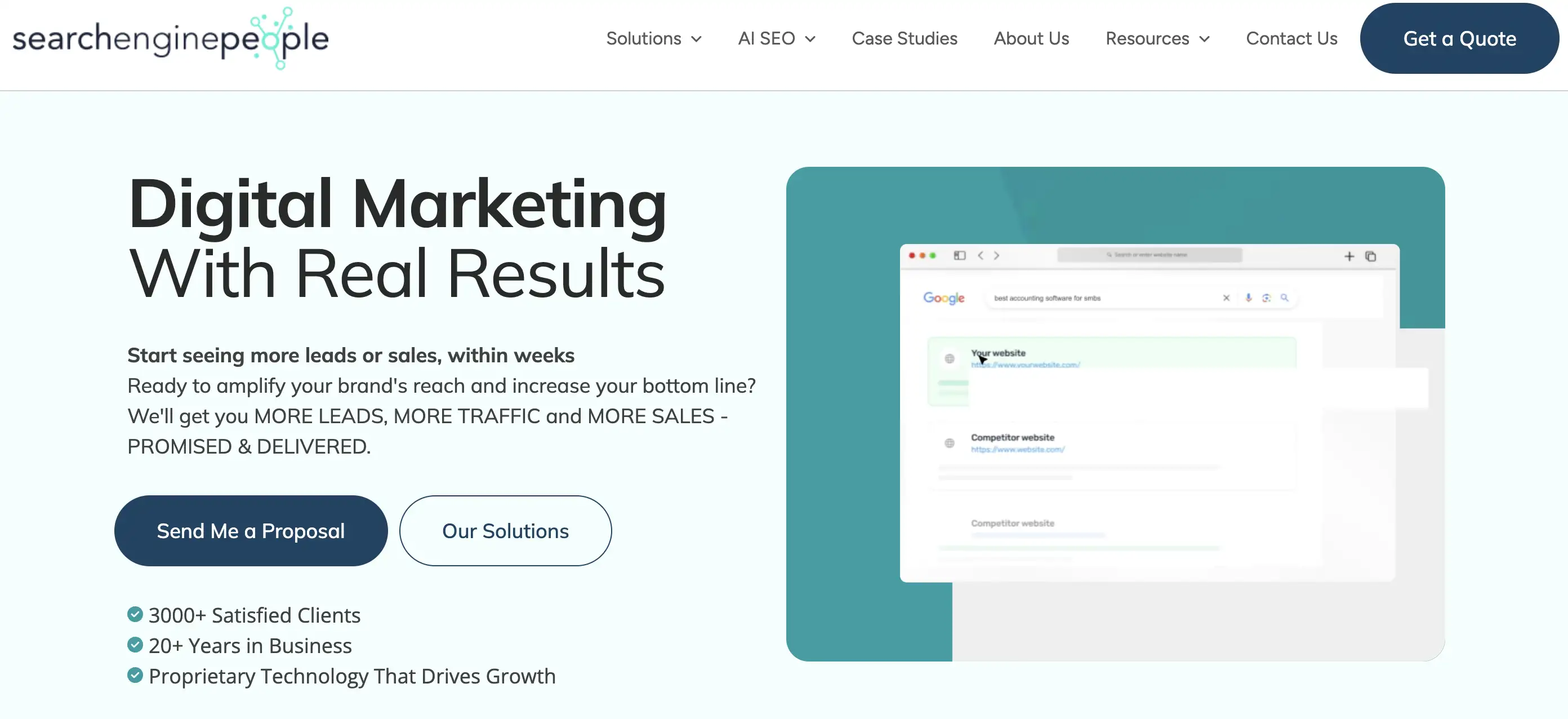The image size is (1568, 719).
Task: Expand the Resources menu chevron
Action: point(1204,39)
